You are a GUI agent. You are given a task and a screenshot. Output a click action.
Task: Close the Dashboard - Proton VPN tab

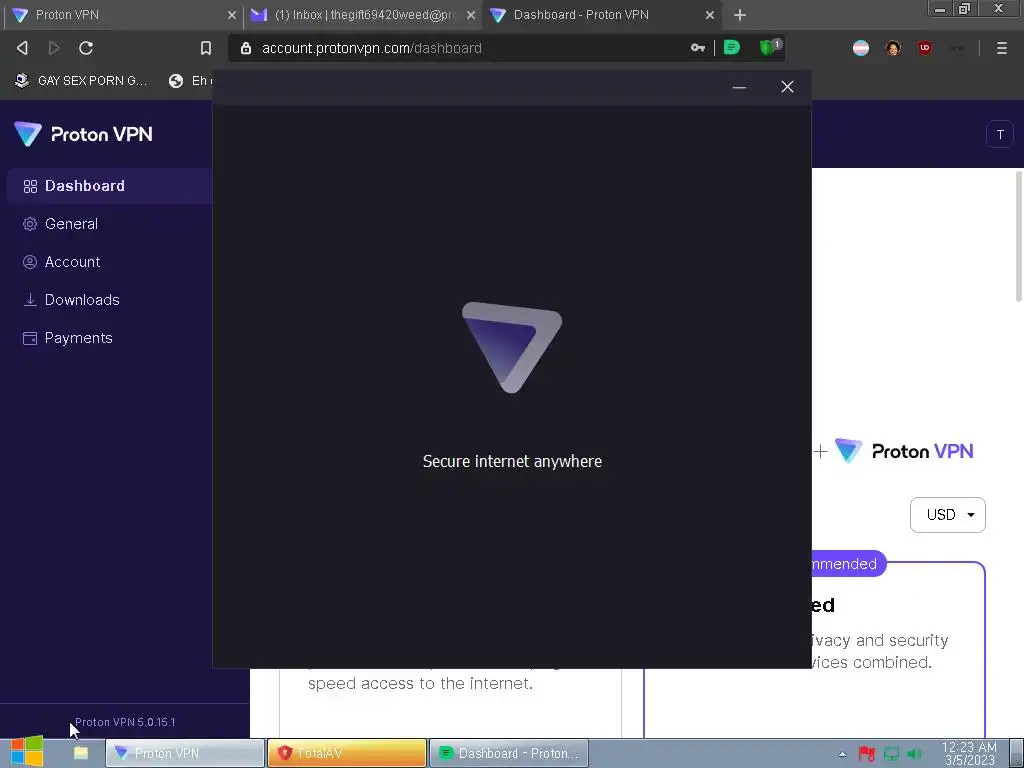tap(710, 15)
